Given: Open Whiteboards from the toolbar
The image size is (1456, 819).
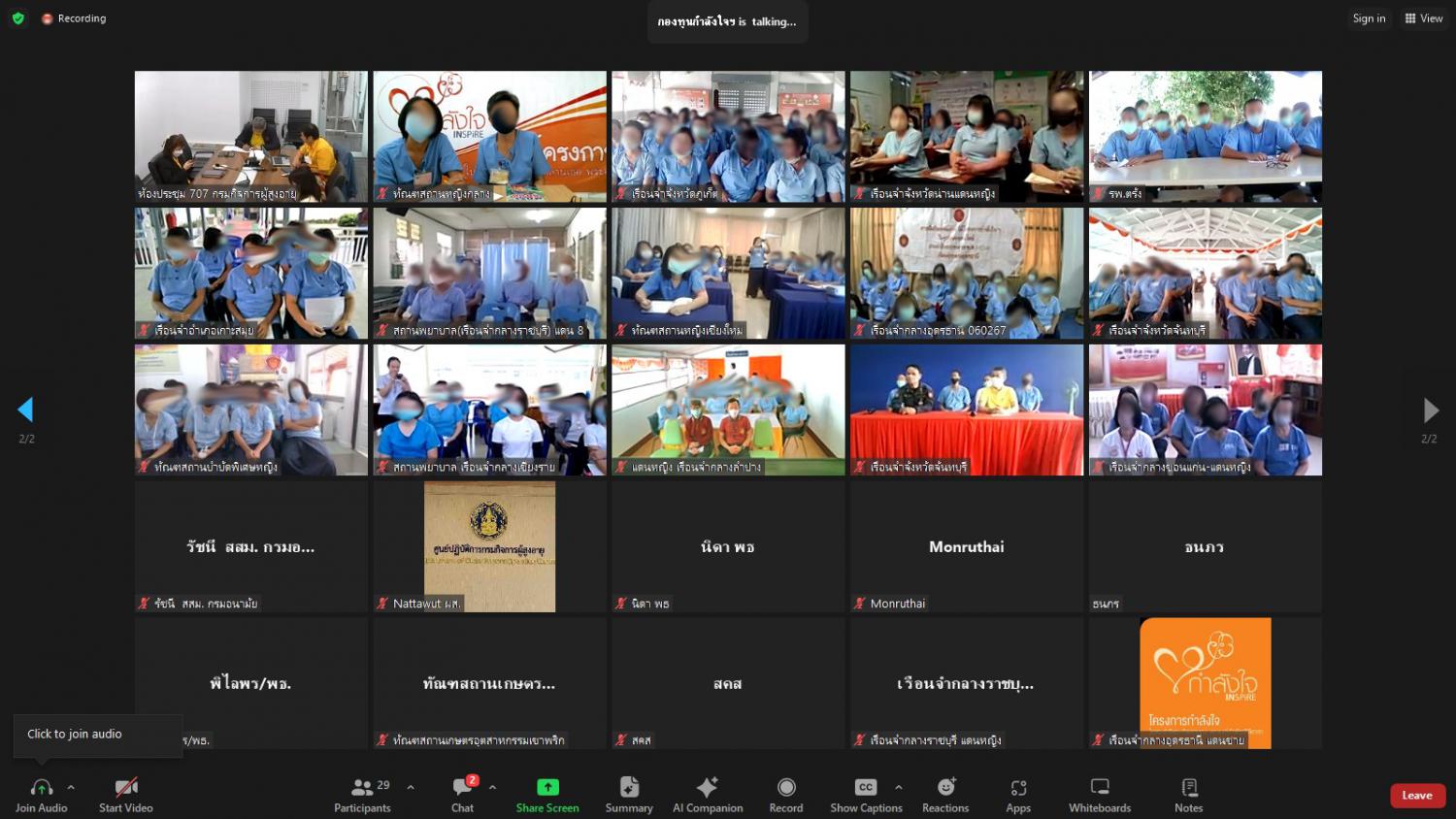Looking at the screenshot, I should click(x=1100, y=795).
